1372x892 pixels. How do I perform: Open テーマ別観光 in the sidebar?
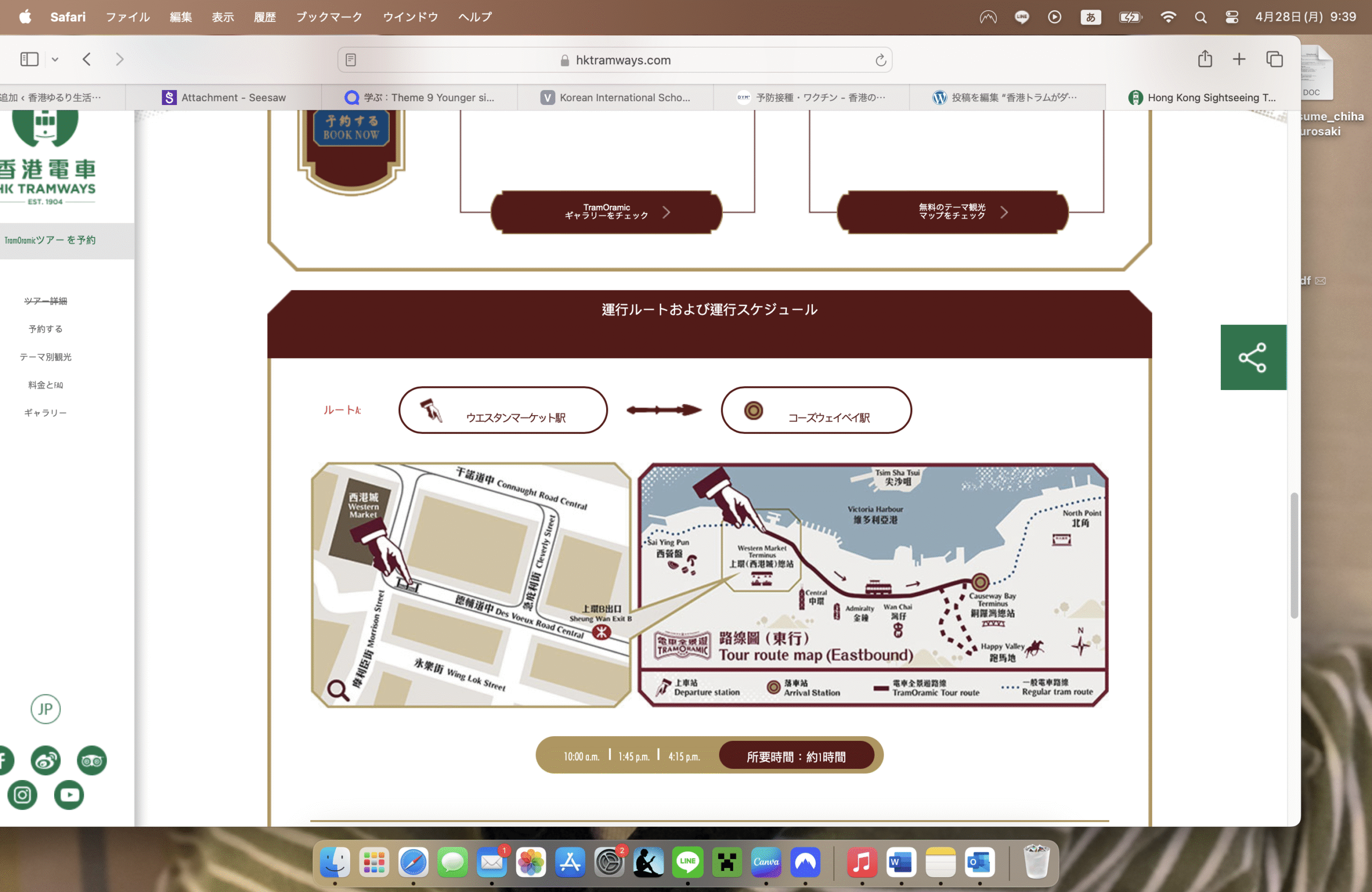coord(46,357)
